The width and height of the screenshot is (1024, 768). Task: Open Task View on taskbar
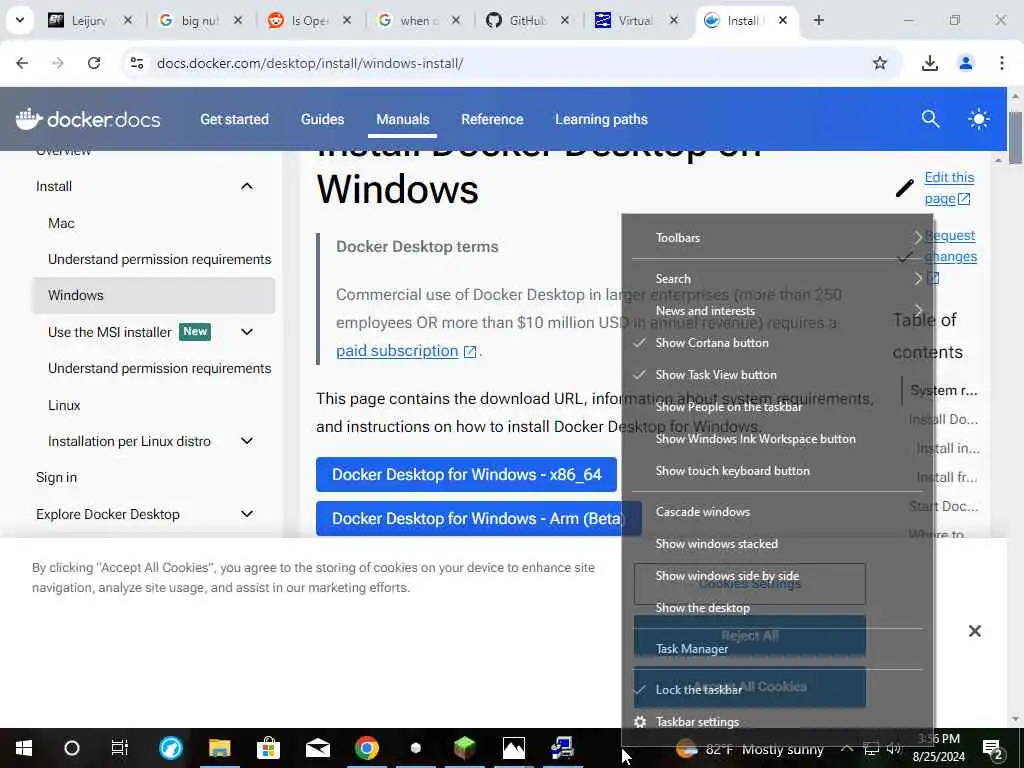pos(120,748)
